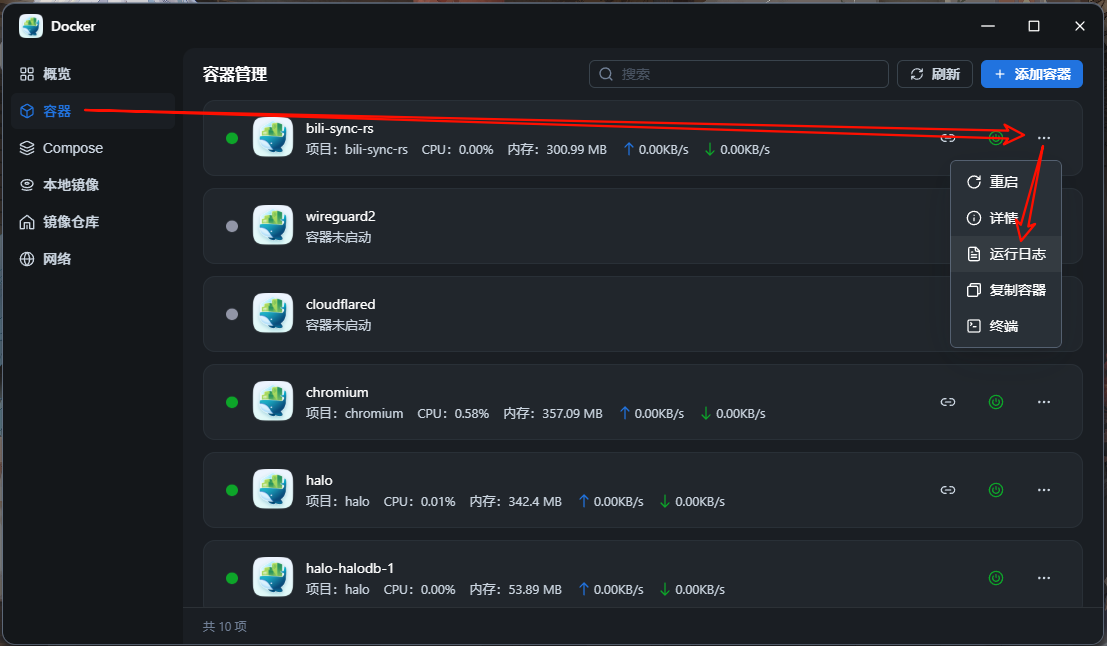Click the 内存: 53.89 MB value
The image size is (1107, 646).
(515, 590)
